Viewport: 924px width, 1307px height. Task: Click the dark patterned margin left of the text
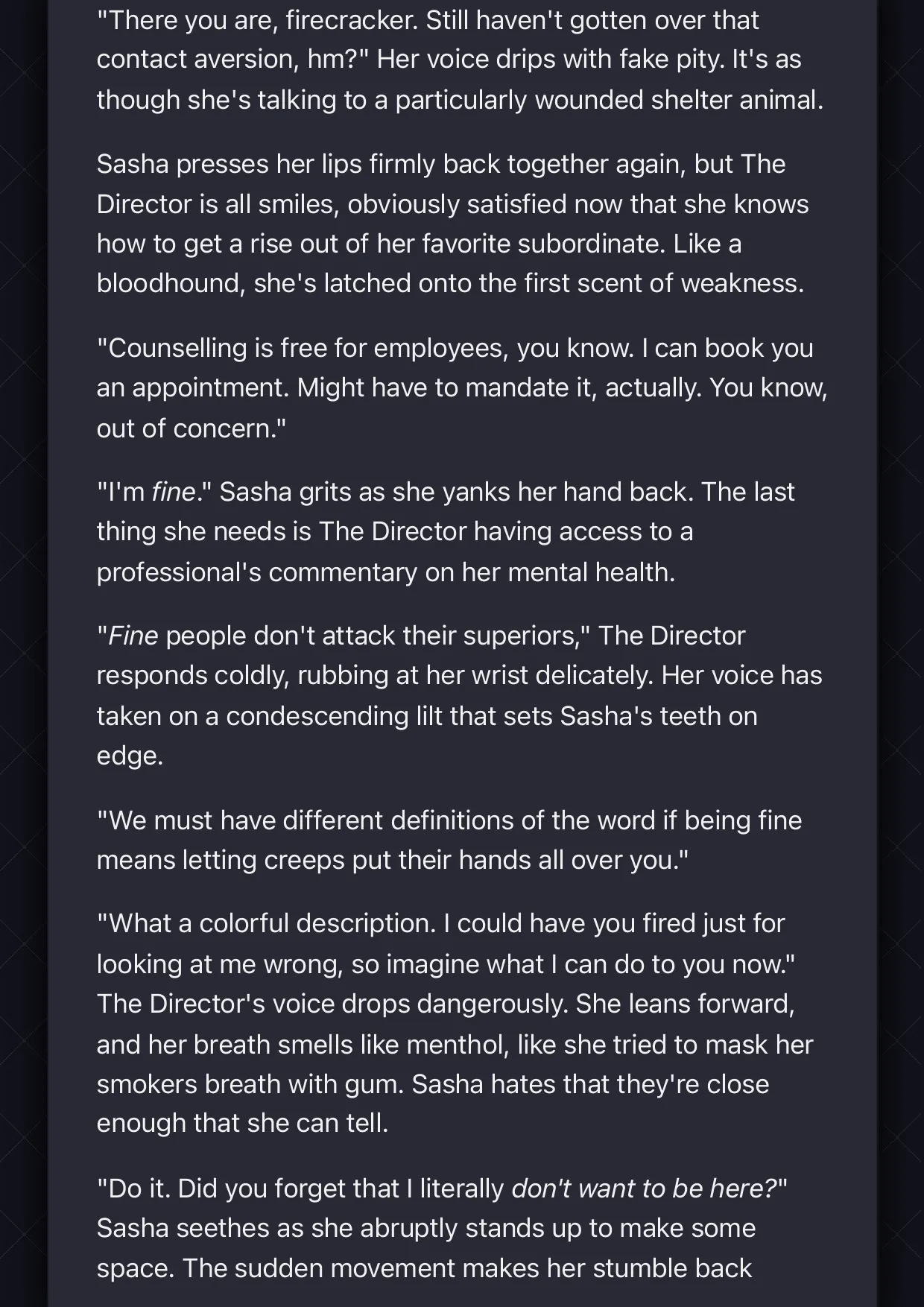(x=24, y=653)
